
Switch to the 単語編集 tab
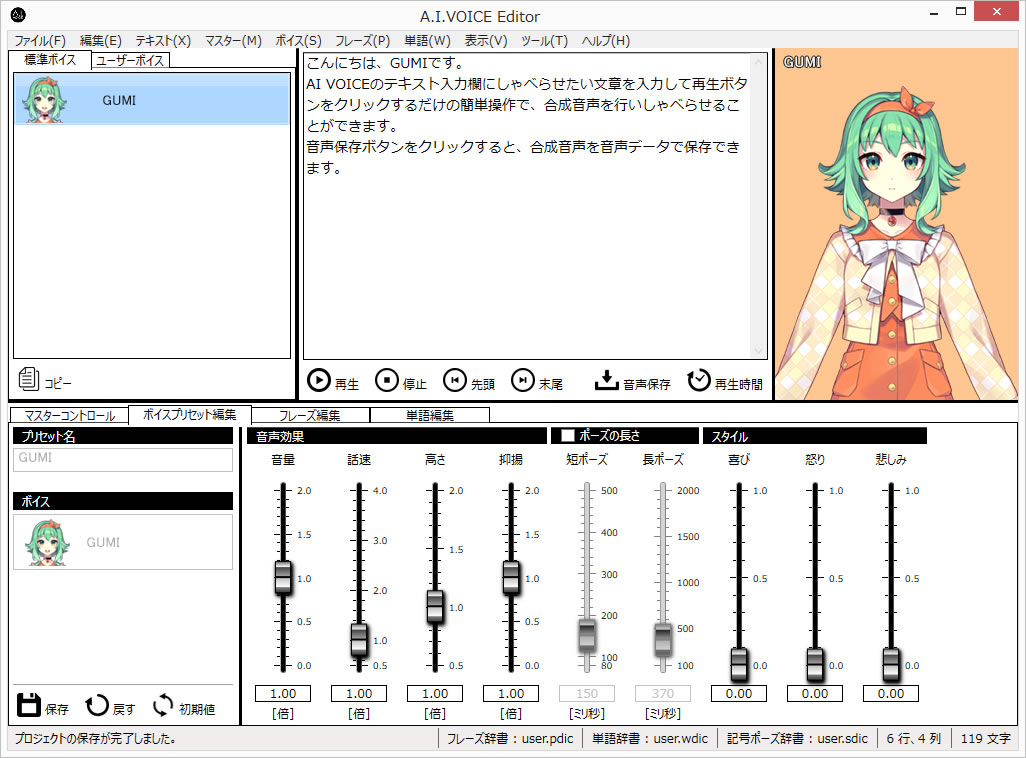point(429,416)
